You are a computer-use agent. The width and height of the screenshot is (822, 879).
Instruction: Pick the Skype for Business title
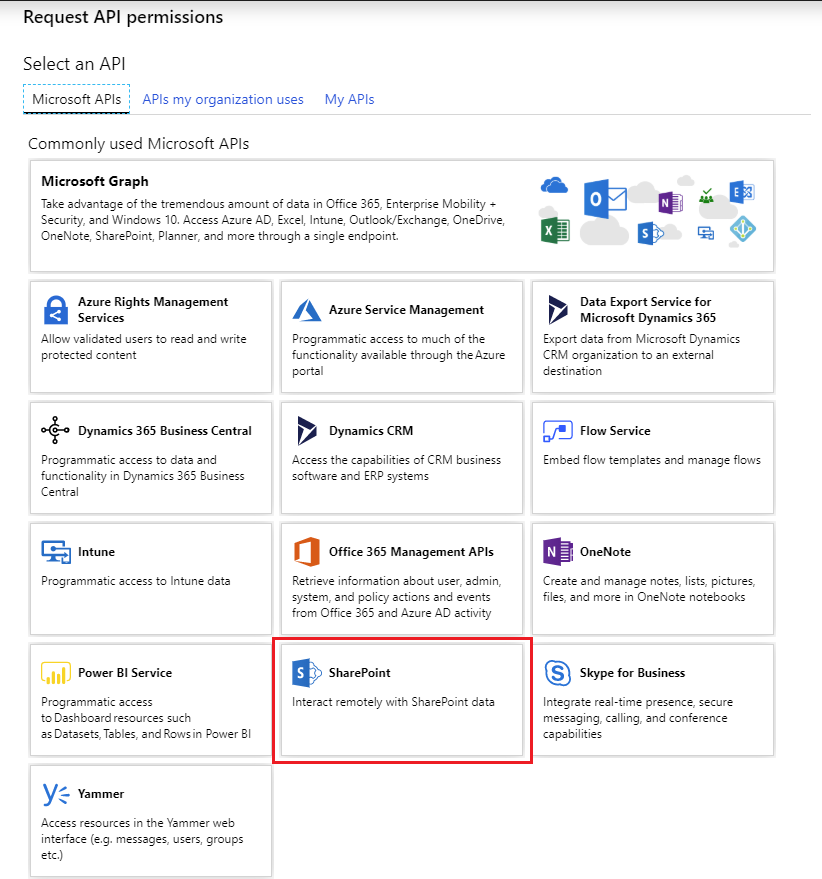632,673
